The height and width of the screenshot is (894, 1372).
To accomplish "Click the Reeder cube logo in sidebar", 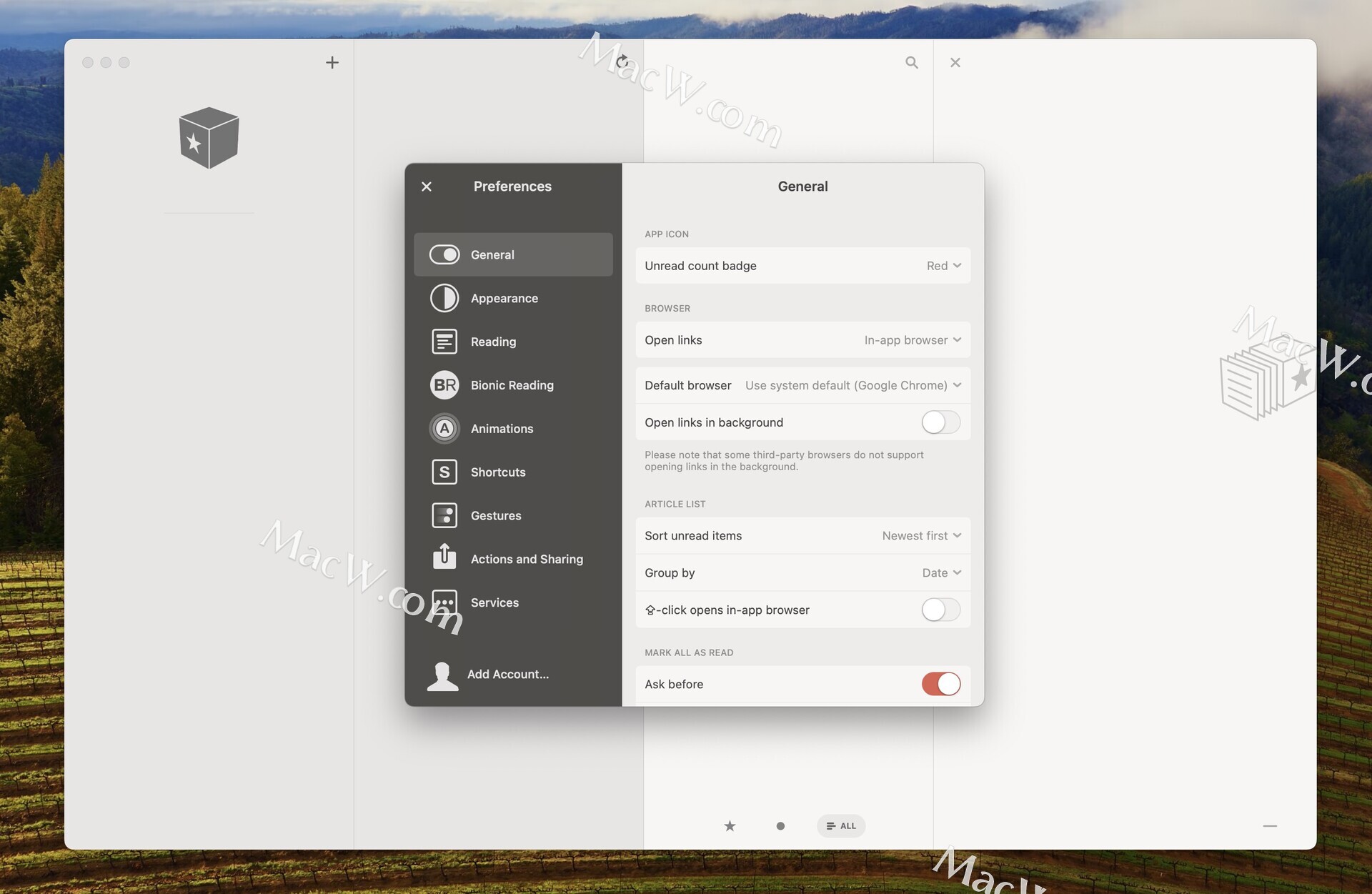I will click(x=209, y=138).
